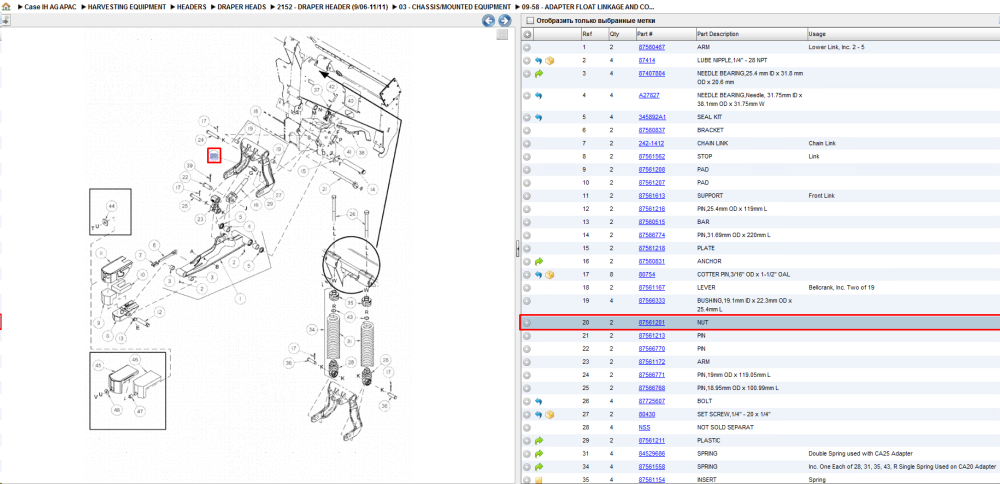Click the add circle on LEVER row
Viewport: 1000px width, 484px height.
click(x=527, y=288)
